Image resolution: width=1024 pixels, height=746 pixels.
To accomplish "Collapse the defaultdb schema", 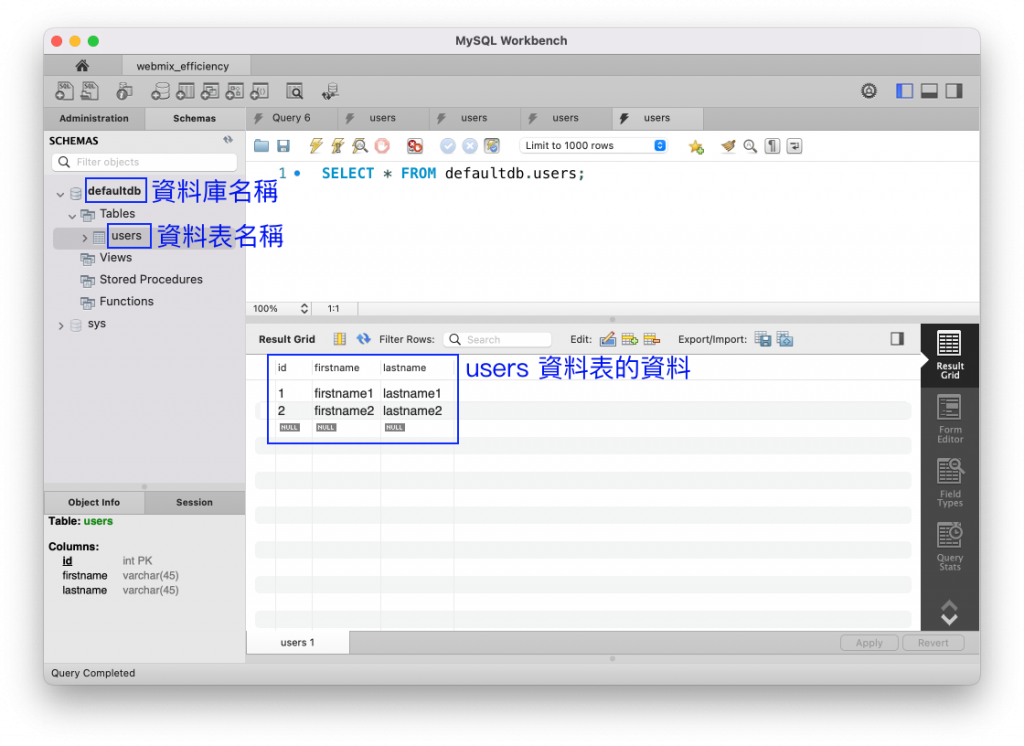I will [x=60, y=194].
